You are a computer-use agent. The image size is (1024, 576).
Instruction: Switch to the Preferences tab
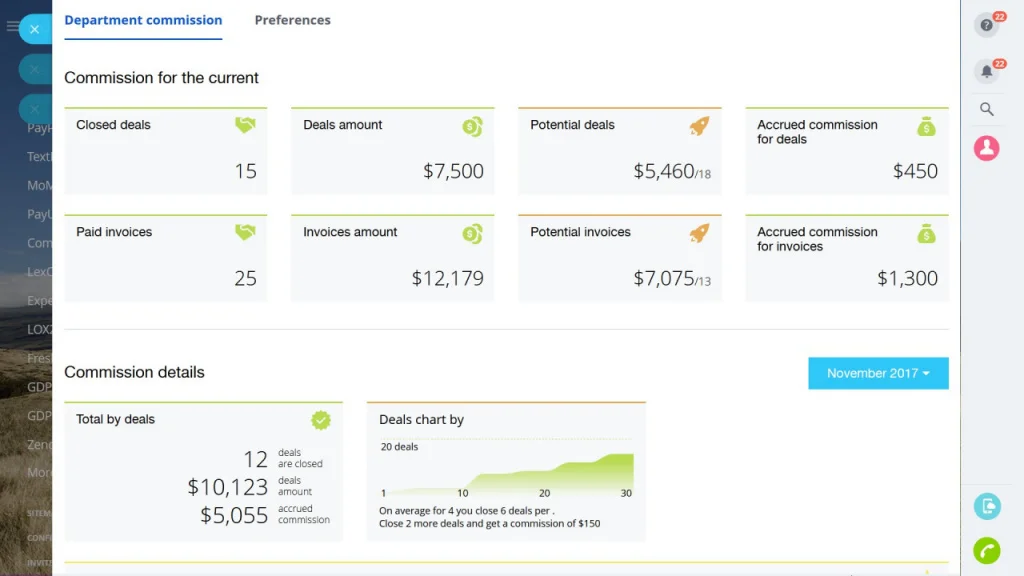click(x=293, y=20)
